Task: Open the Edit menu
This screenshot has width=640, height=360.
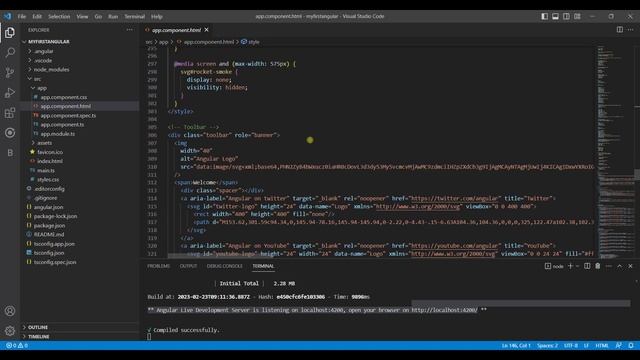Action: tap(37, 16)
